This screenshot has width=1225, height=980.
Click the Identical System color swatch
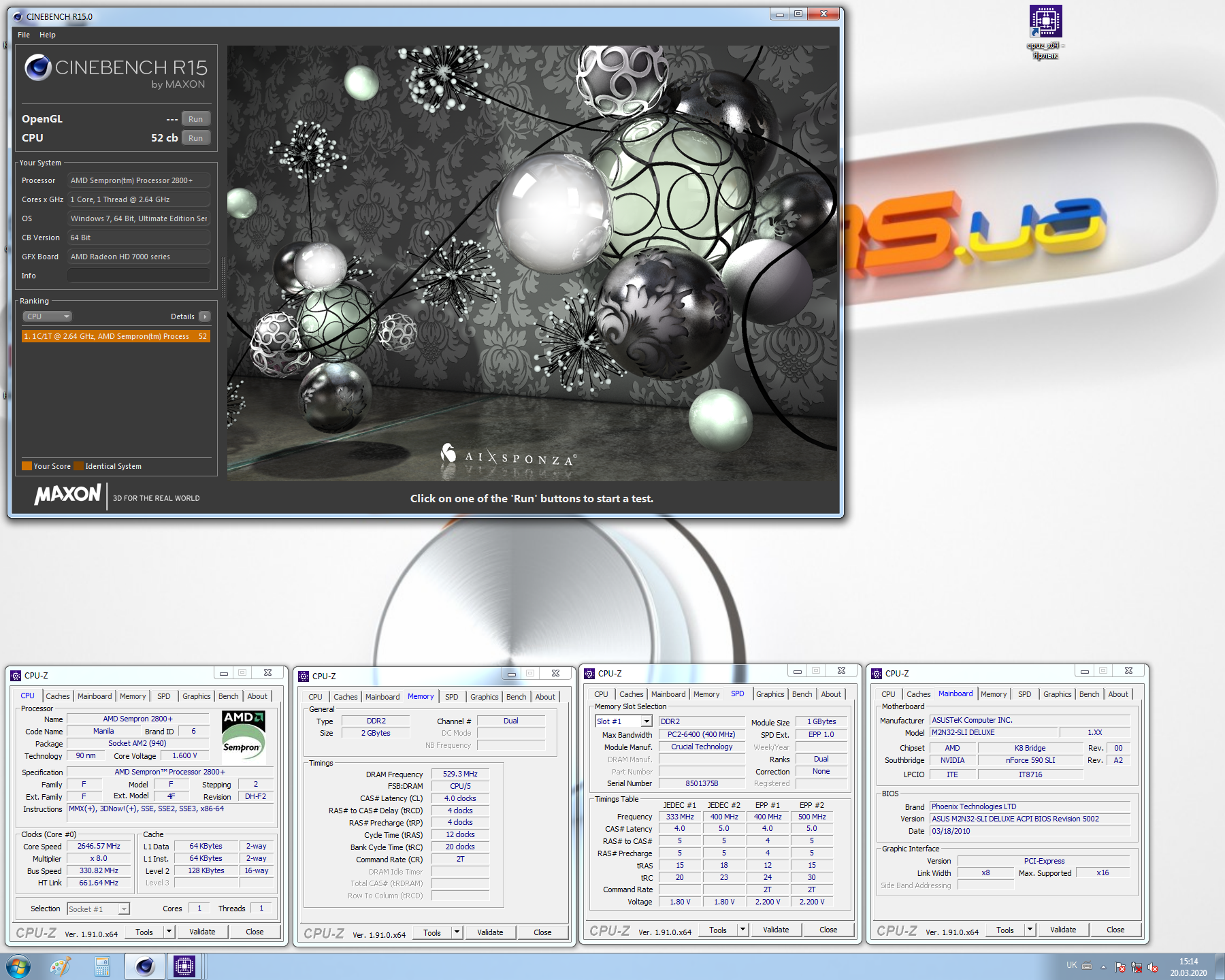(79, 466)
